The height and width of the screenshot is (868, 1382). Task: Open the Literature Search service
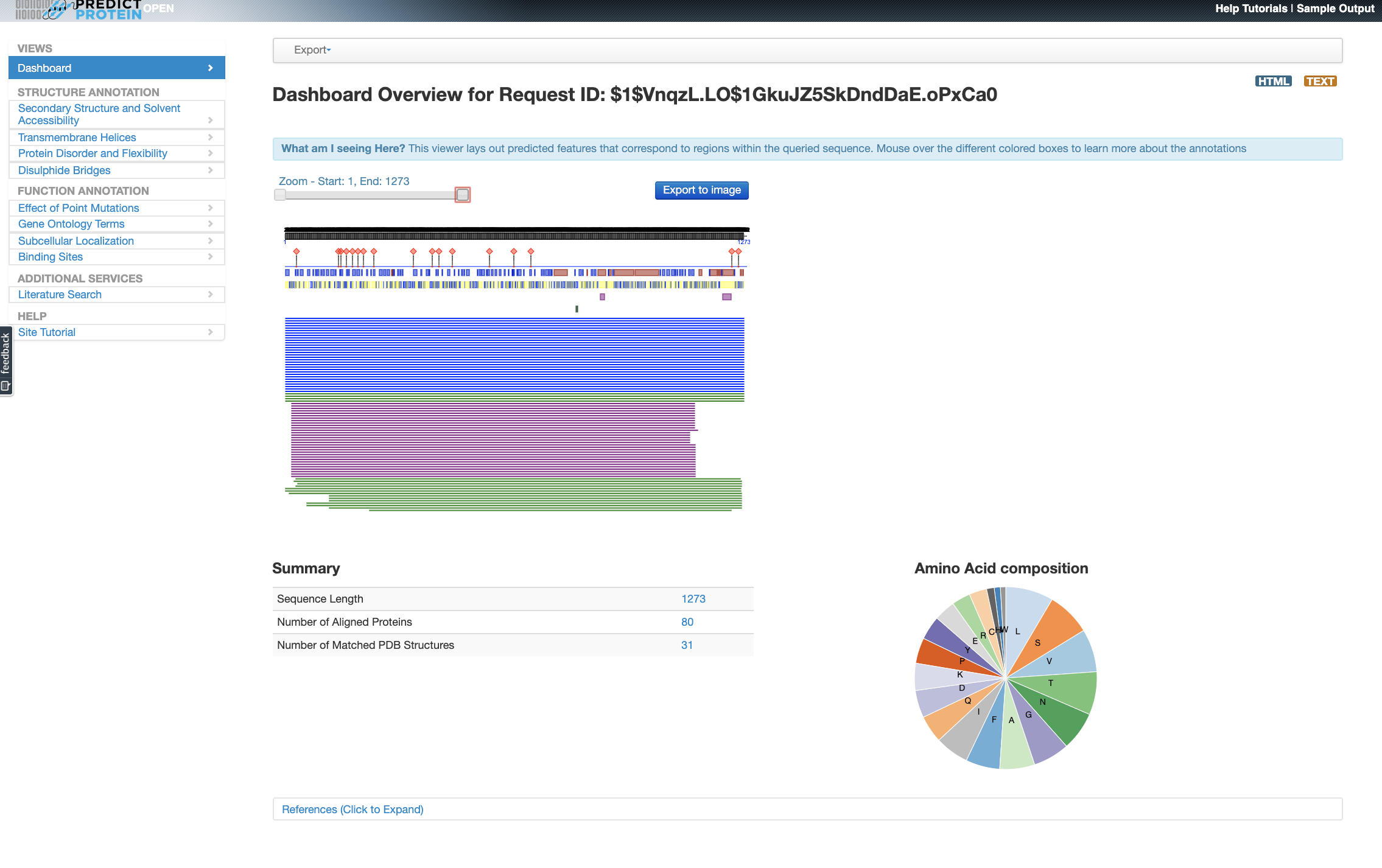60,295
